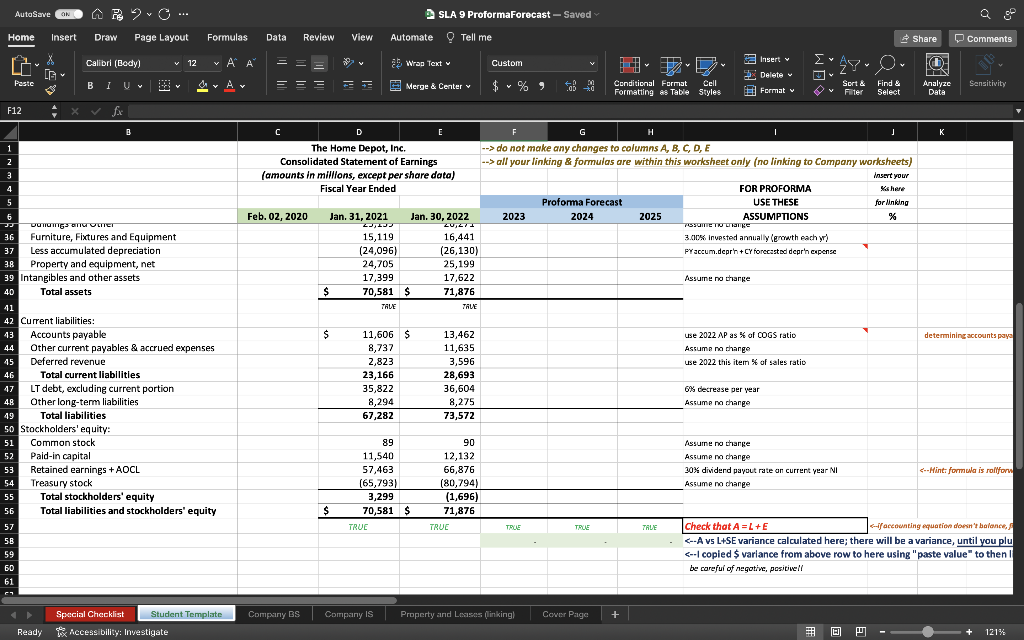
Task: Click the Save icon in title bar
Action: 118,14
